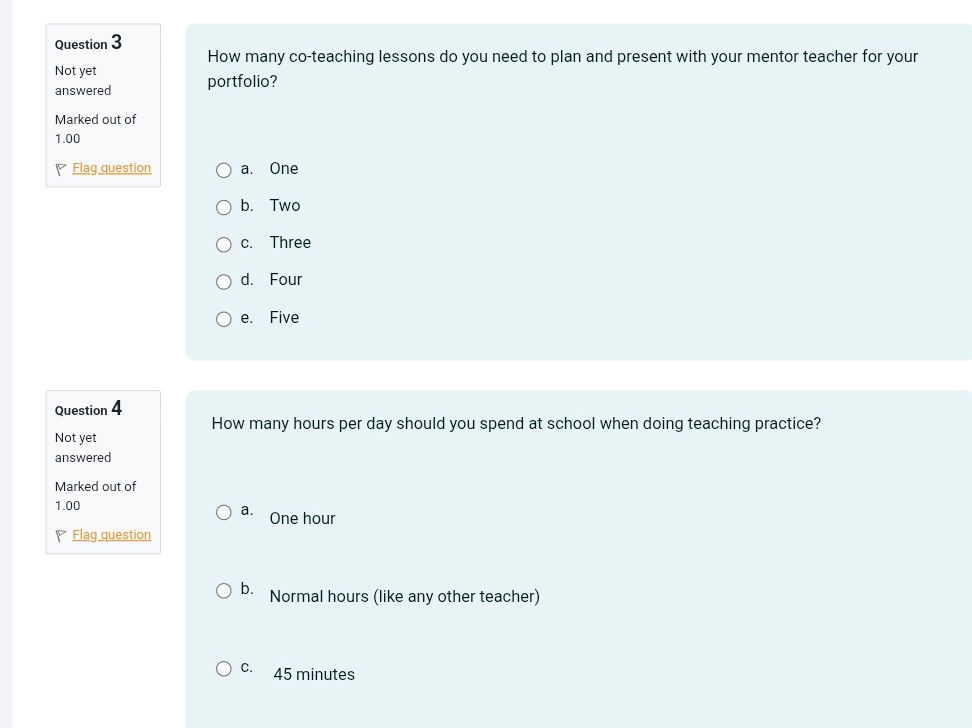Click "Marked out of 1.00" under Question 4
972x728 pixels.
[x=95, y=495]
